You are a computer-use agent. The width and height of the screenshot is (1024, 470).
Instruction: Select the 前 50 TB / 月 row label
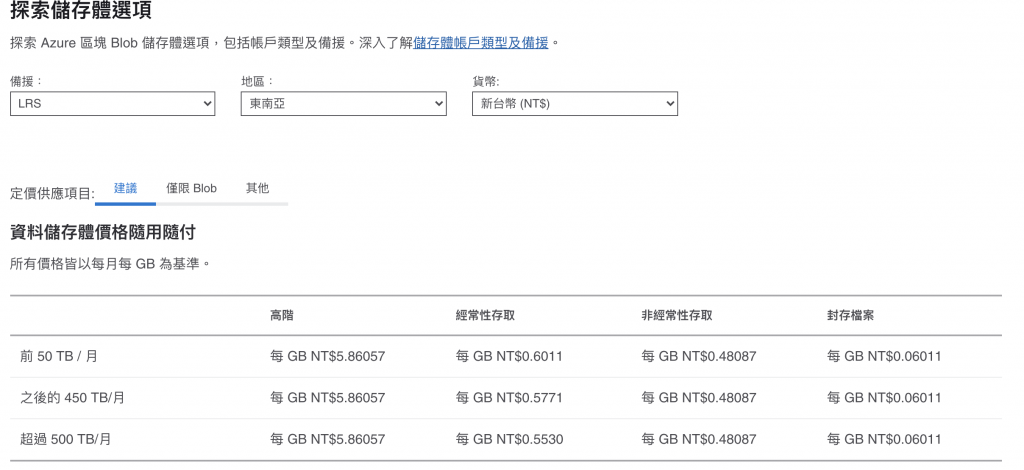59,356
